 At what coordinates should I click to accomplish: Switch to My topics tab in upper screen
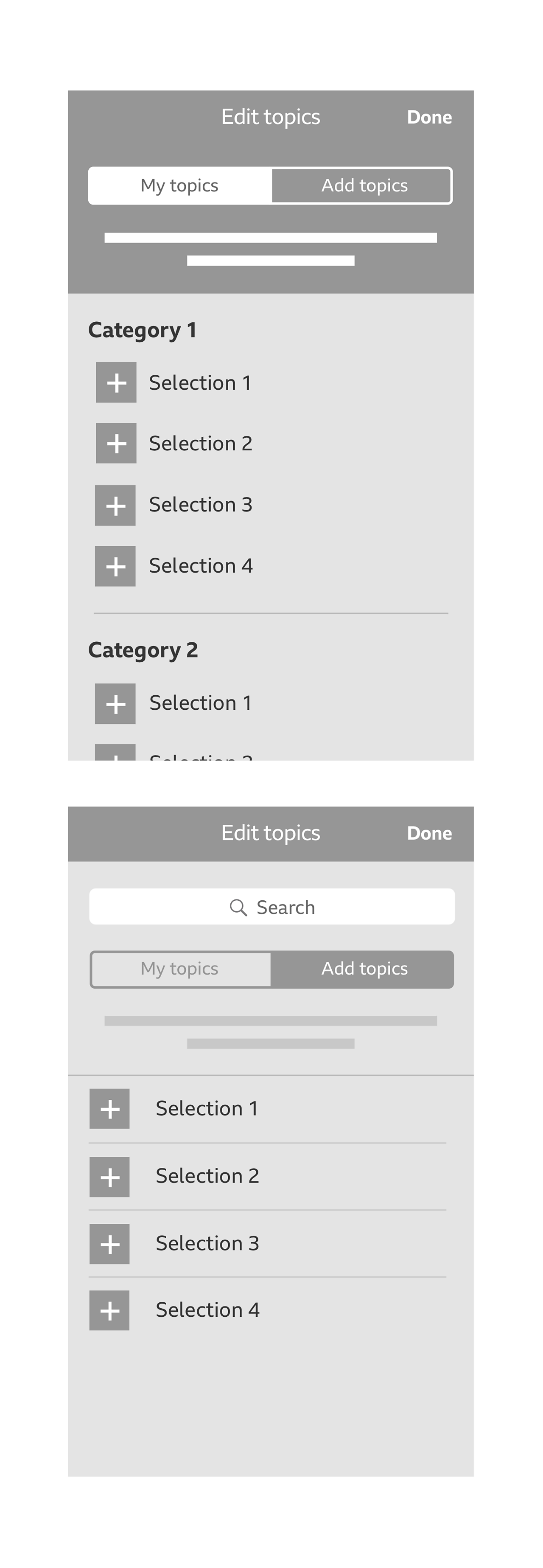pos(179,185)
